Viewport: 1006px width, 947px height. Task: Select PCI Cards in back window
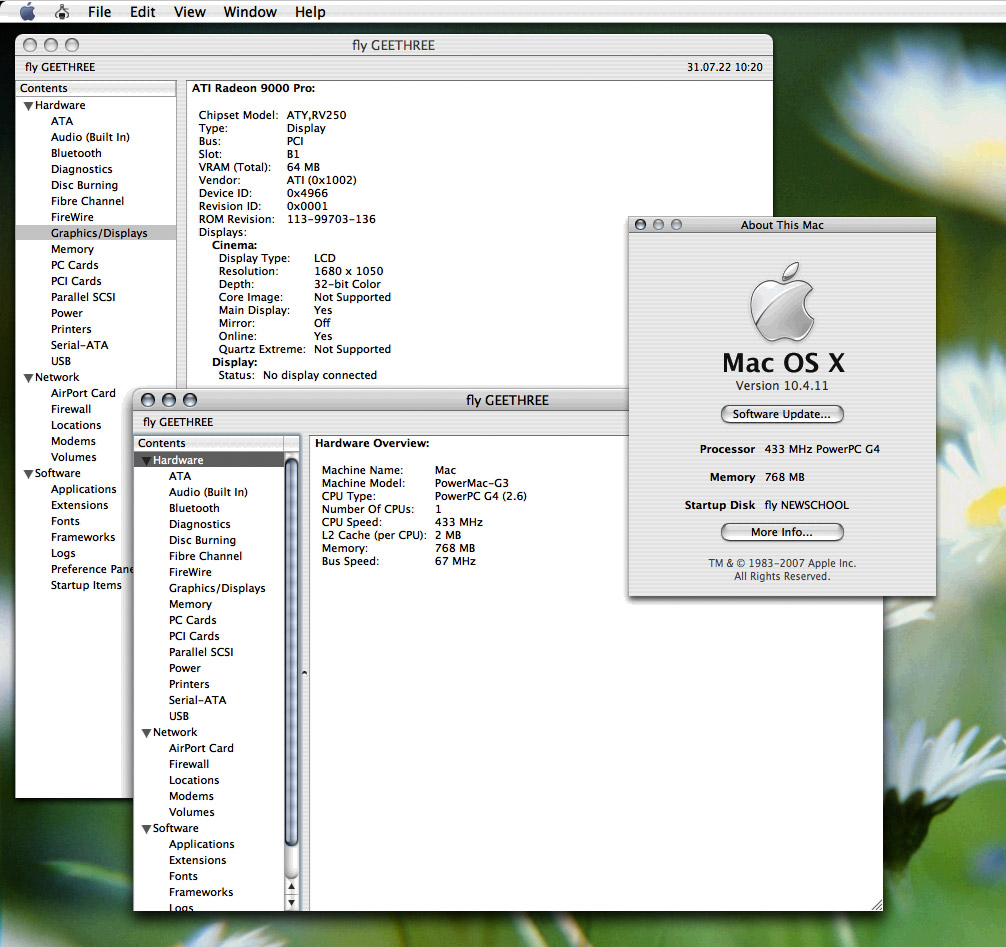pyautogui.click(x=76, y=281)
